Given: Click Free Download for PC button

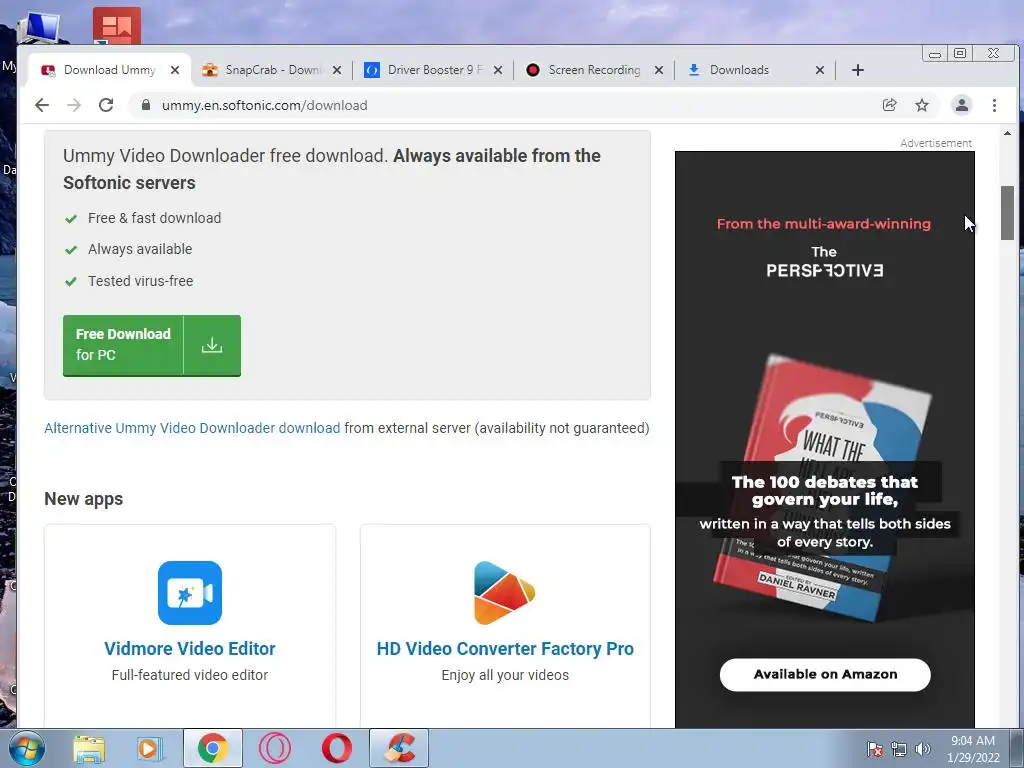Looking at the screenshot, I should [x=152, y=345].
